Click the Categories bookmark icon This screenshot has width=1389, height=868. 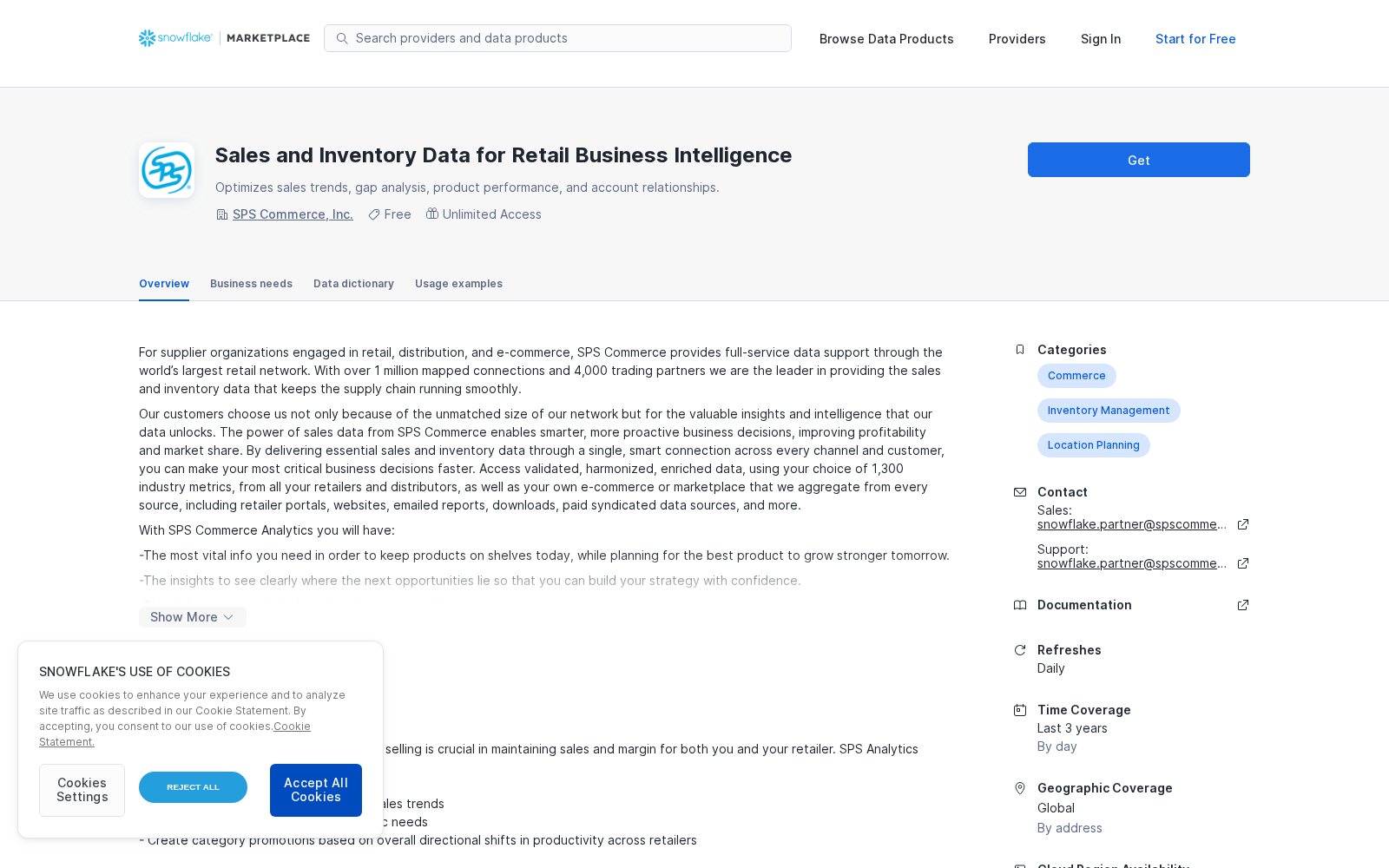click(x=1020, y=350)
